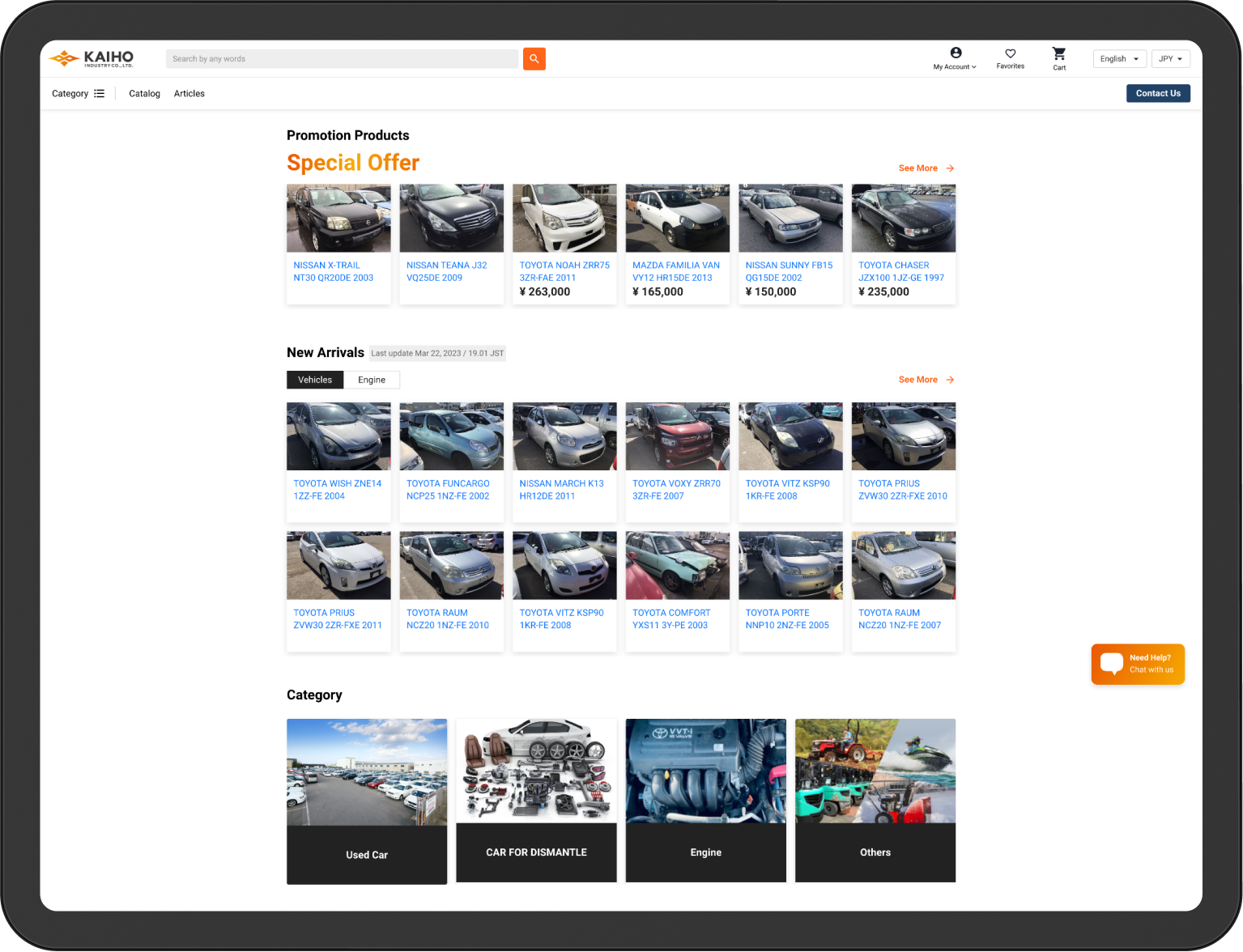
Task: Open the Category list icon
Action: coord(99,94)
